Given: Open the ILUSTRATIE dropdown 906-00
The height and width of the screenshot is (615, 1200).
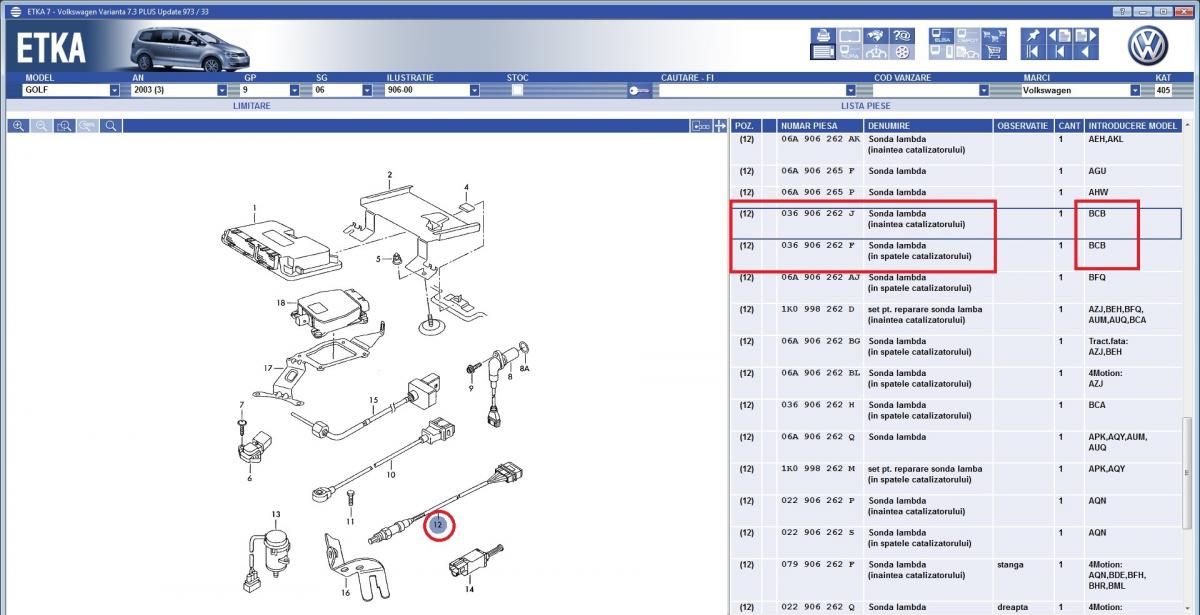Looking at the screenshot, I should [473, 90].
